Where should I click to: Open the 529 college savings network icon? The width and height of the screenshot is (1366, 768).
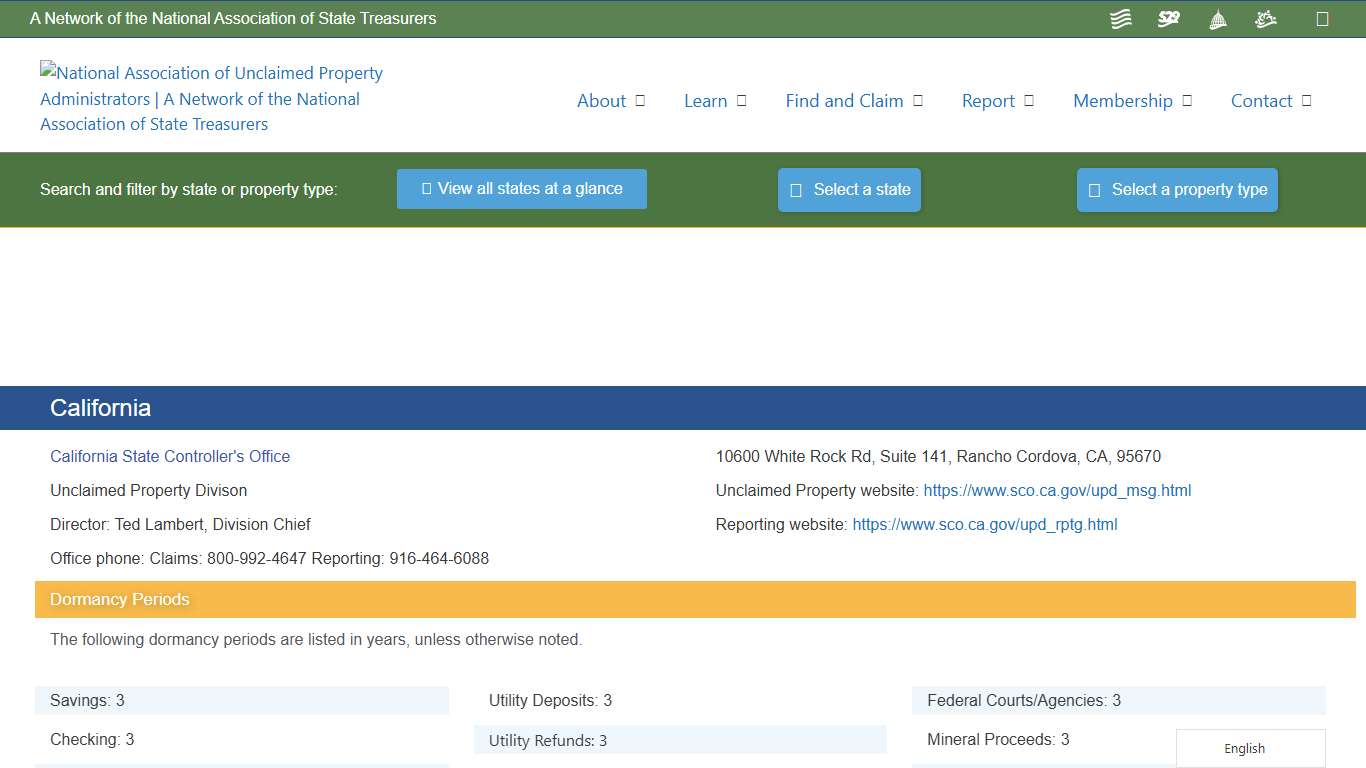coord(1168,18)
